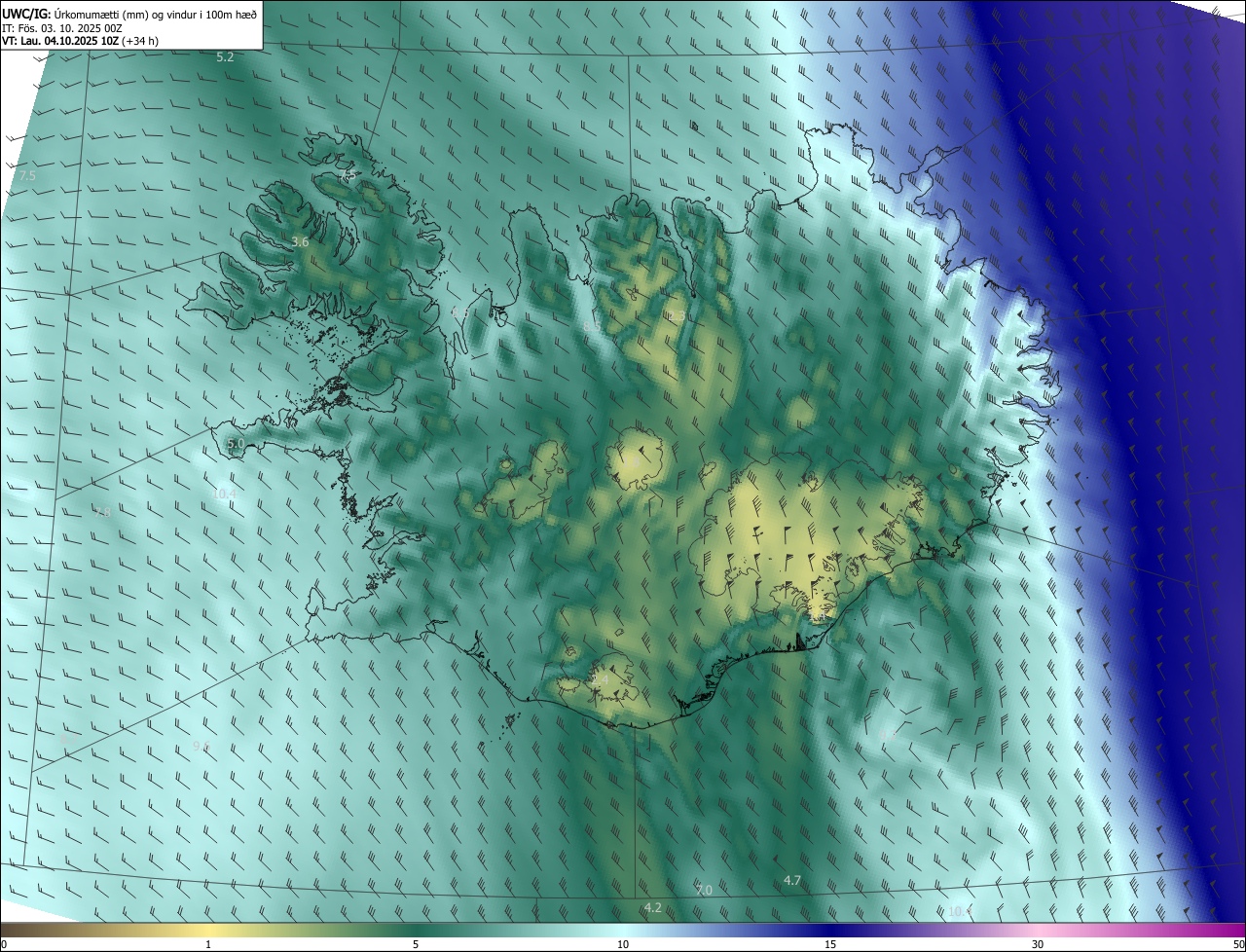Click the 50 tick label on the color scale
The image size is (1246, 952).
(x=1237, y=944)
